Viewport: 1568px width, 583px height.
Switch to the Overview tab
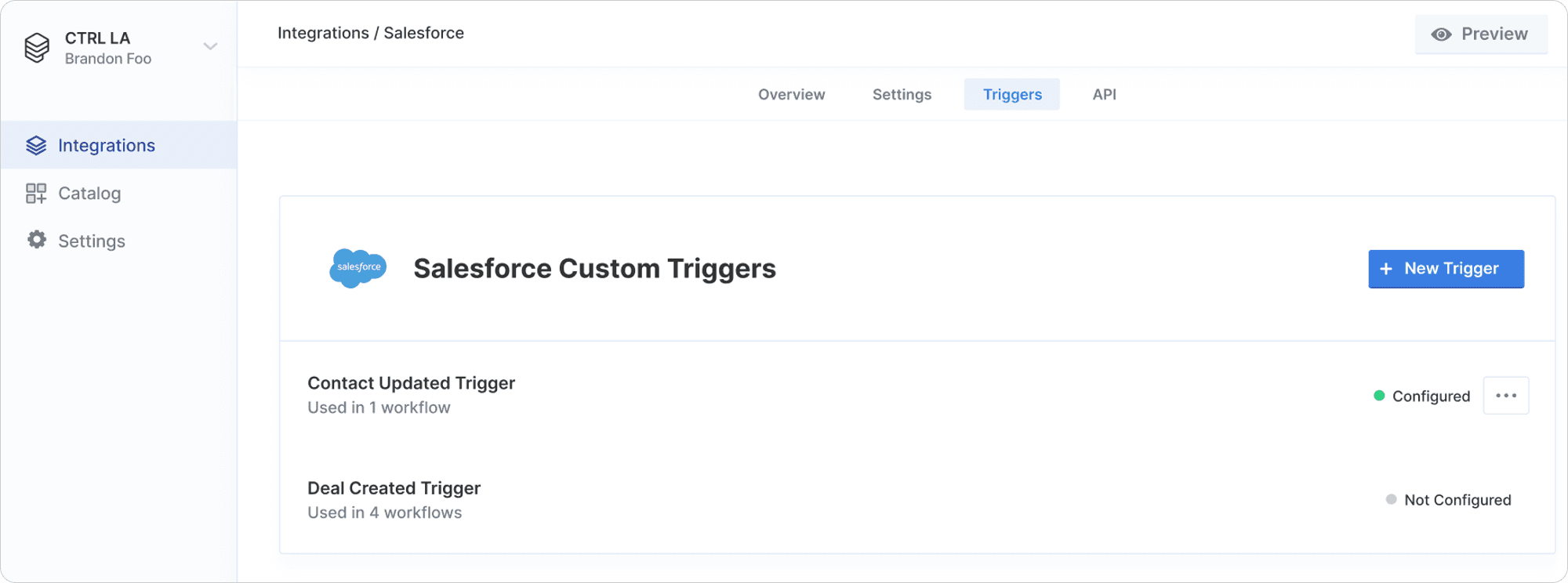[791, 95]
